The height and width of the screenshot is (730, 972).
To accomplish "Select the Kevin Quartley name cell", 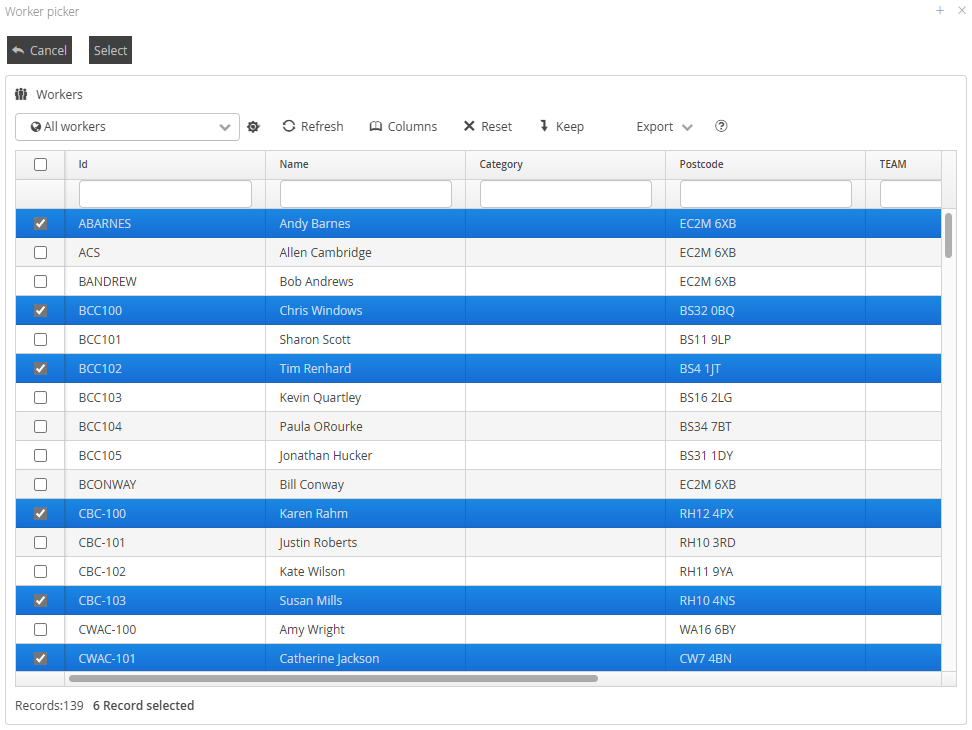I will [x=365, y=397].
